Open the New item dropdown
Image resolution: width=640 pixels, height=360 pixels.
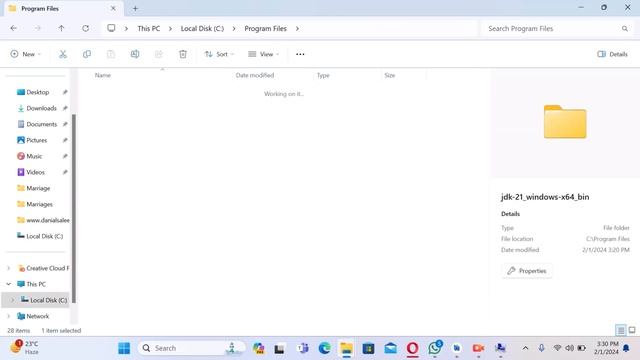(26, 54)
